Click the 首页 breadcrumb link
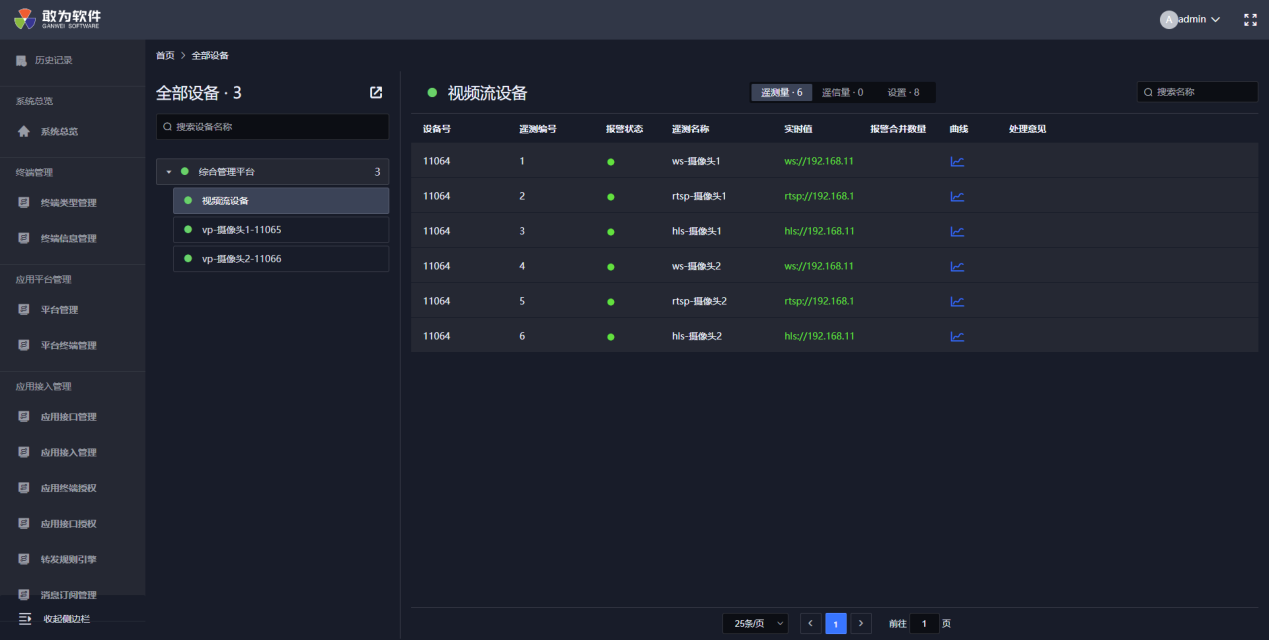 pyautogui.click(x=165, y=55)
